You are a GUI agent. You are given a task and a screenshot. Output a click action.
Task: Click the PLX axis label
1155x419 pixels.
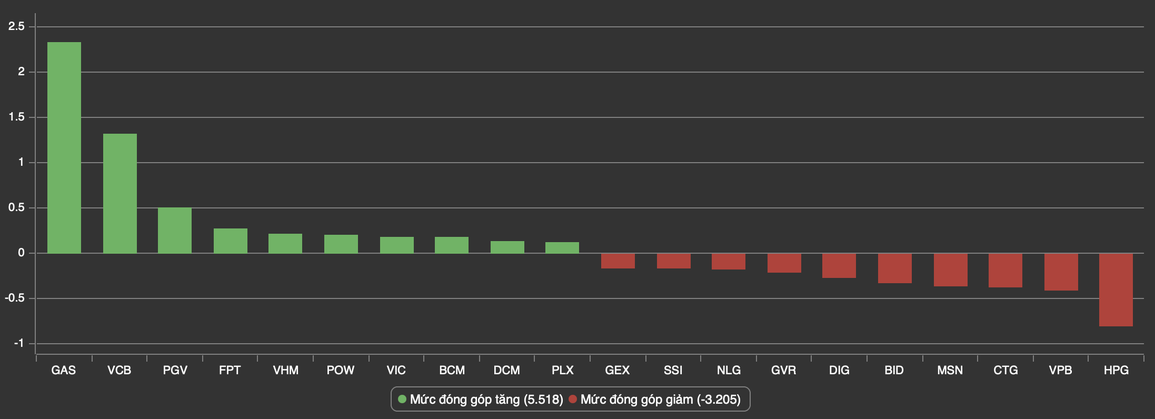pos(562,370)
